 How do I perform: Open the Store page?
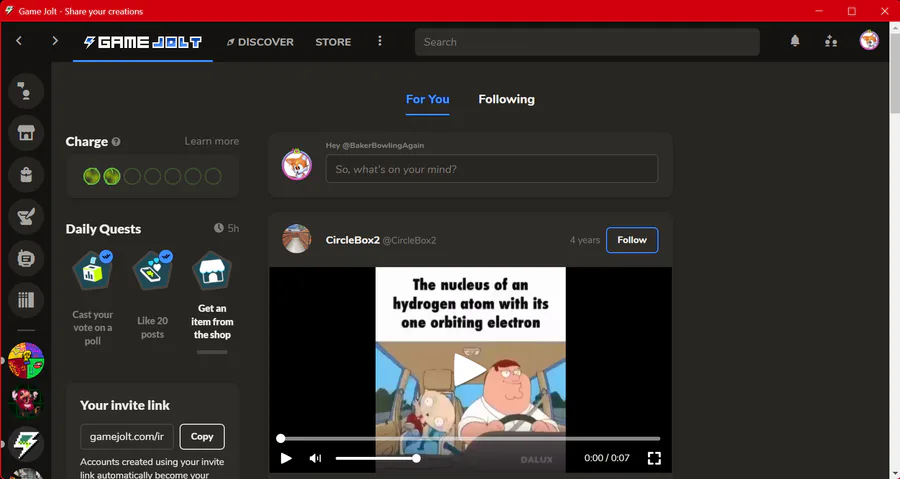point(333,42)
